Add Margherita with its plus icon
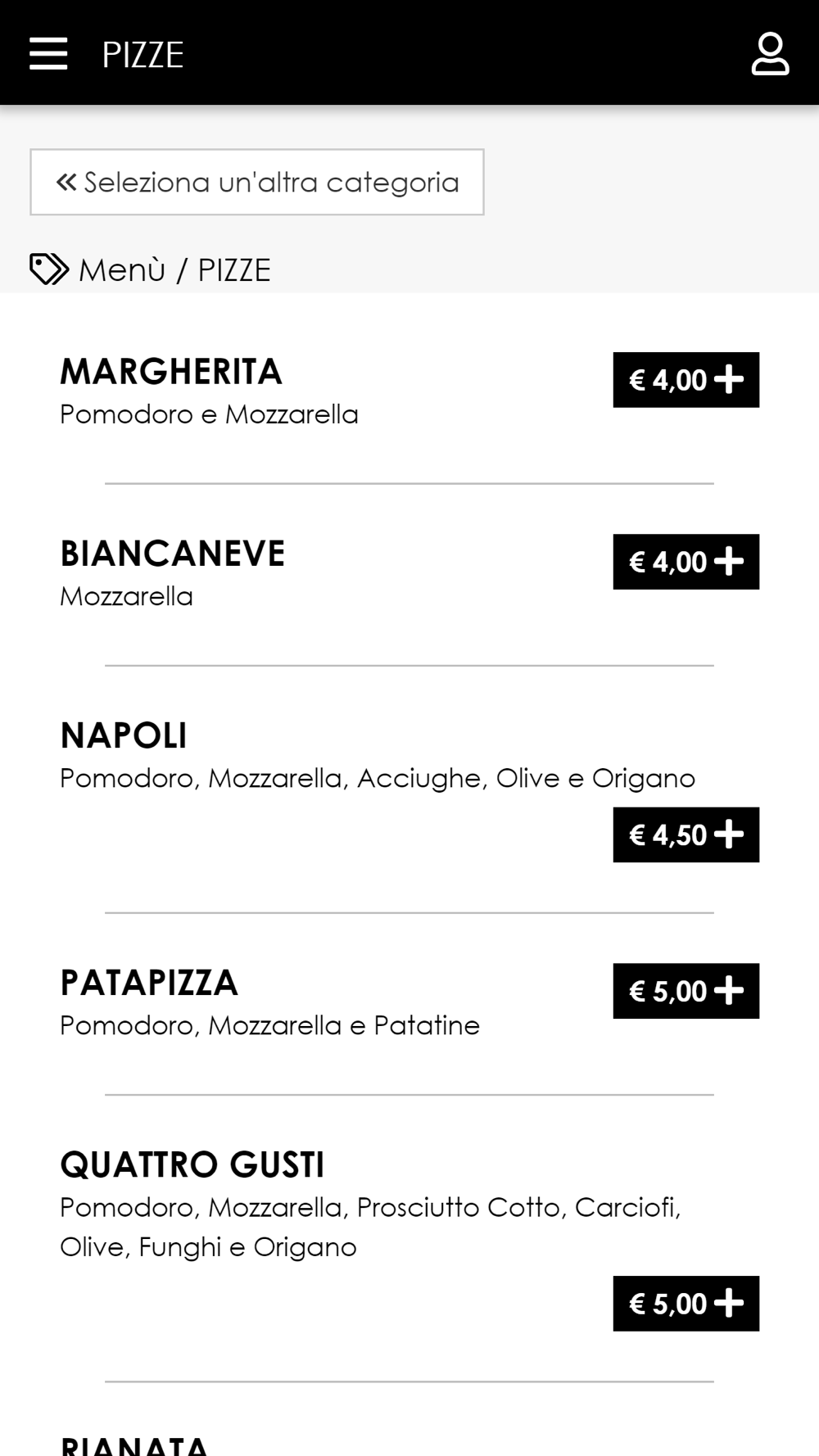This screenshot has height=1456, width=819. [x=728, y=380]
